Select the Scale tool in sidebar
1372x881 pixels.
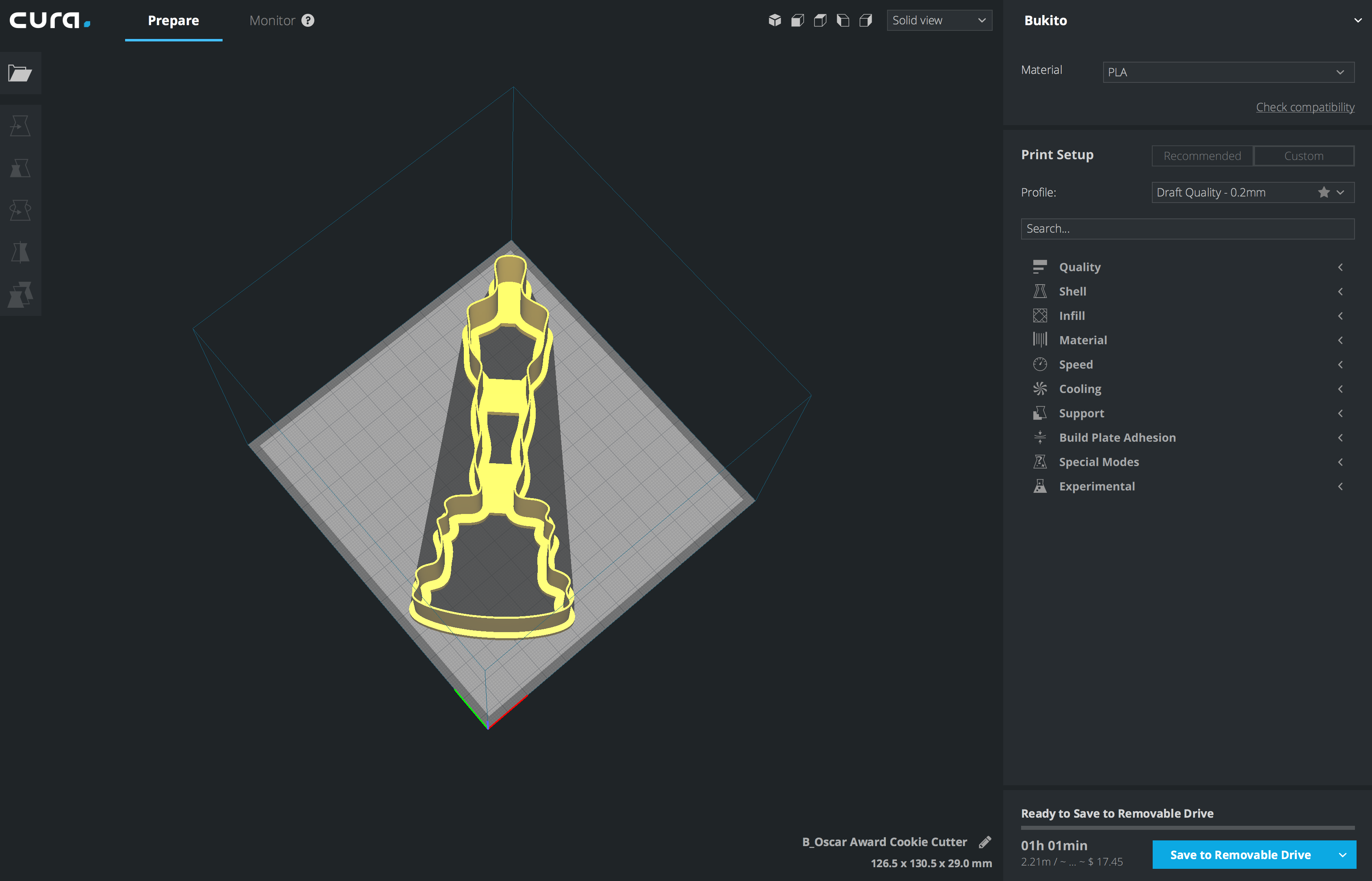[20, 168]
